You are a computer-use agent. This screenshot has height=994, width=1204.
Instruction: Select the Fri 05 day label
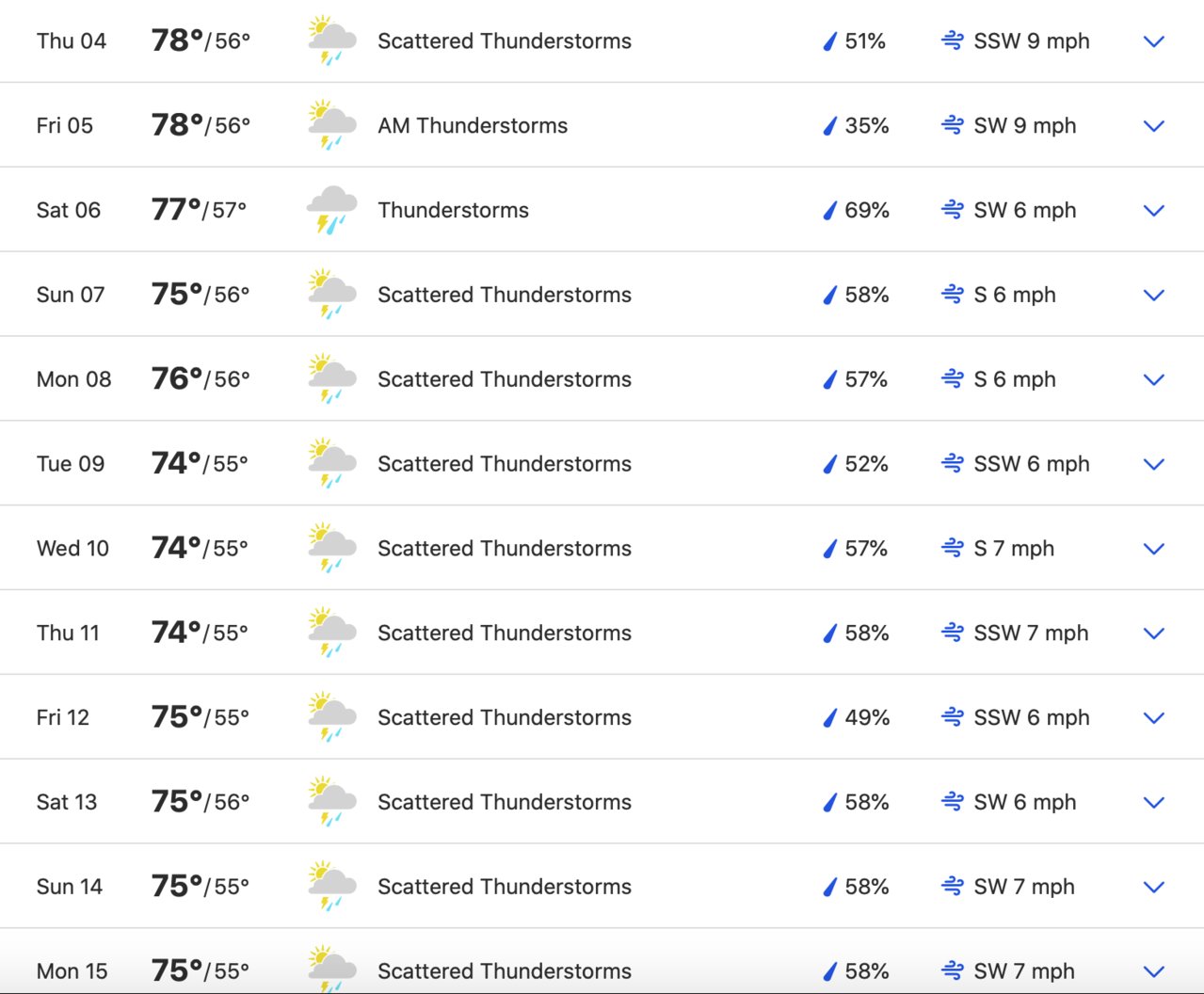coord(65,125)
